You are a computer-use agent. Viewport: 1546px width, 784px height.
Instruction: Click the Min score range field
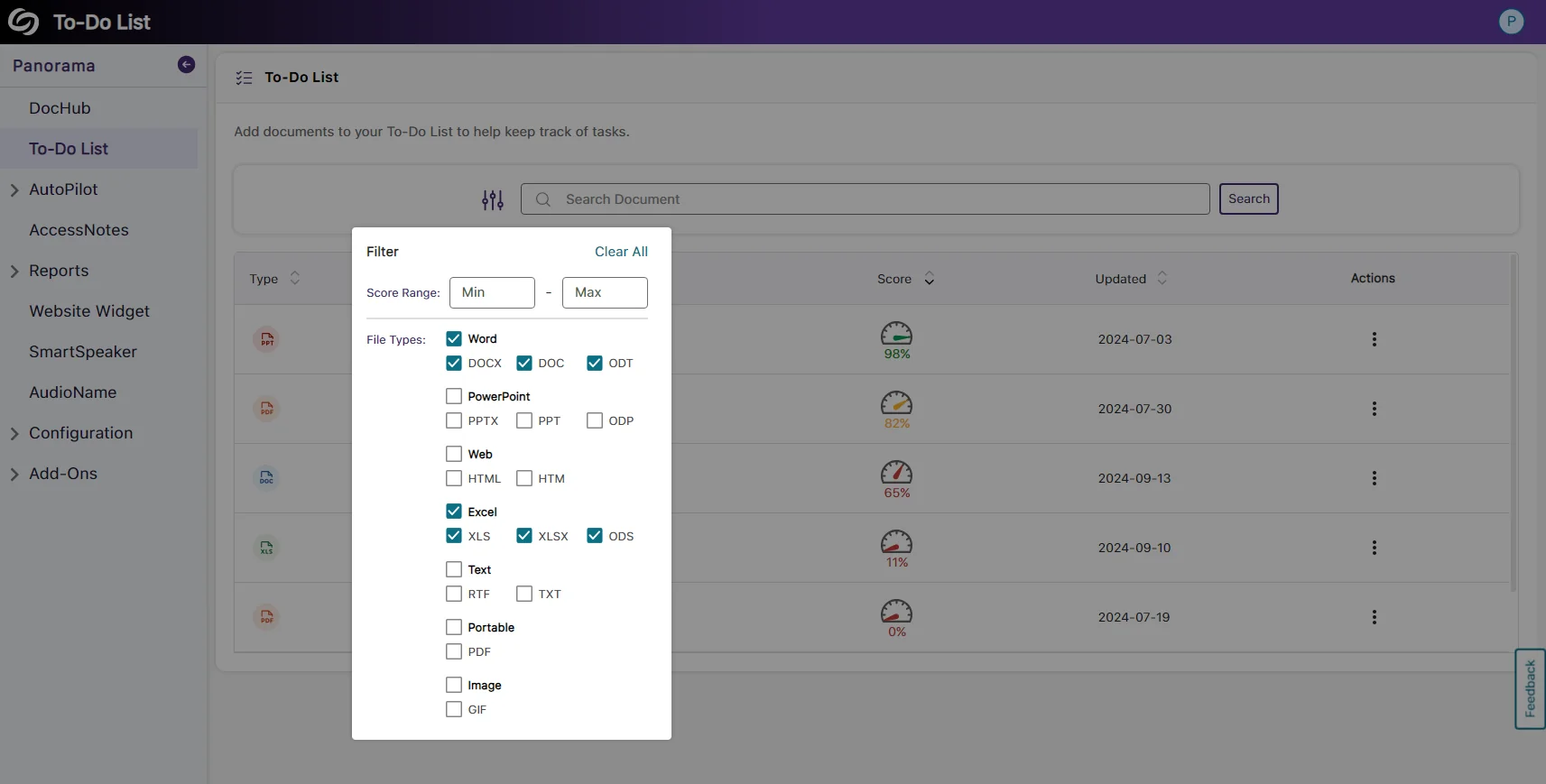pos(492,292)
